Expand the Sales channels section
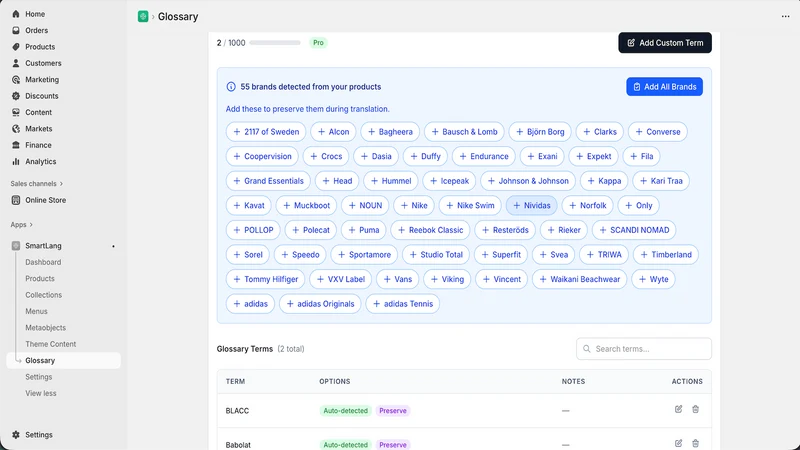 point(37,184)
